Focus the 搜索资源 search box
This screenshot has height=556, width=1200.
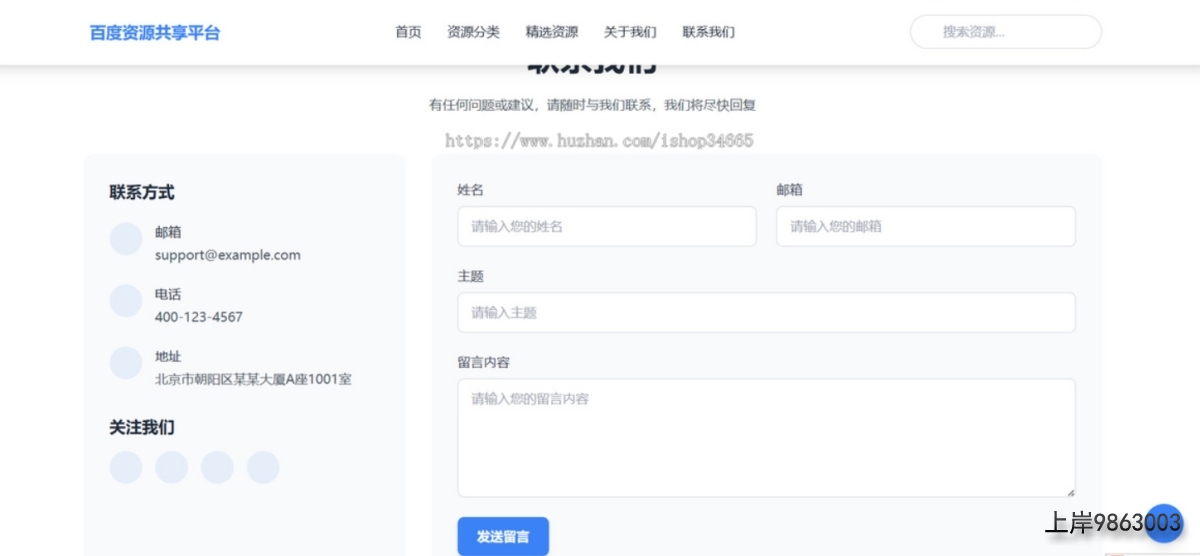click(x=1005, y=32)
